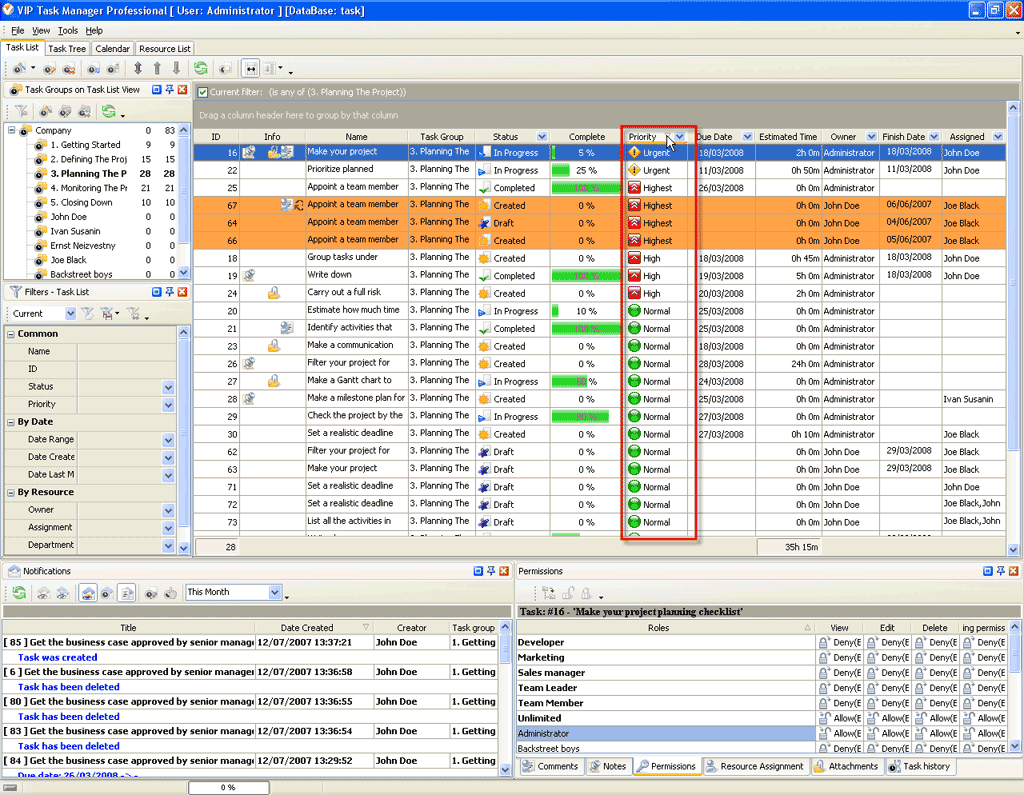
Task: Open the Current filter combo box
Action: pyautogui.click(x=71, y=314)
